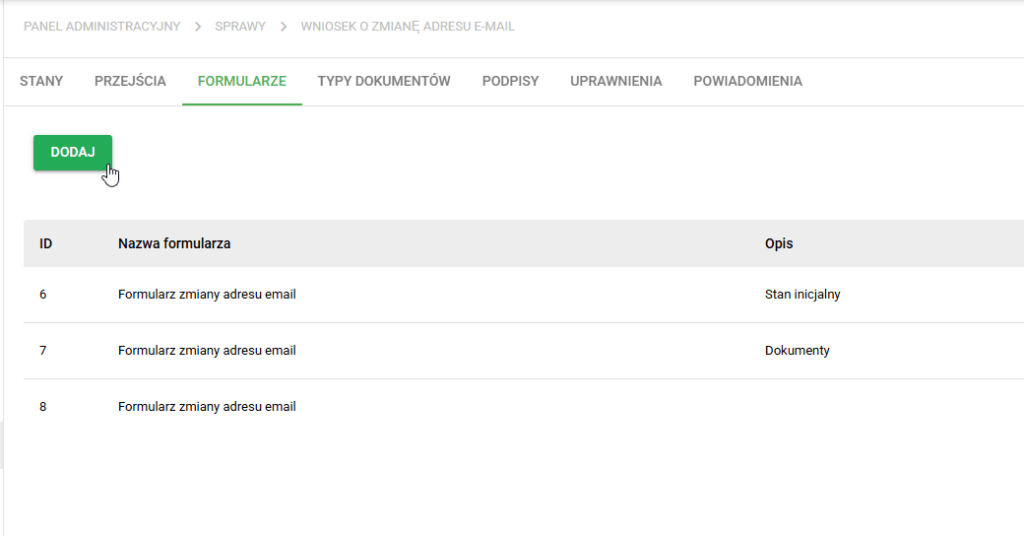Image resolution: width=1024 pixels, height=536 pixels.
Task: Open the form name in row ID 7
Action: click(x=207, y=351)
